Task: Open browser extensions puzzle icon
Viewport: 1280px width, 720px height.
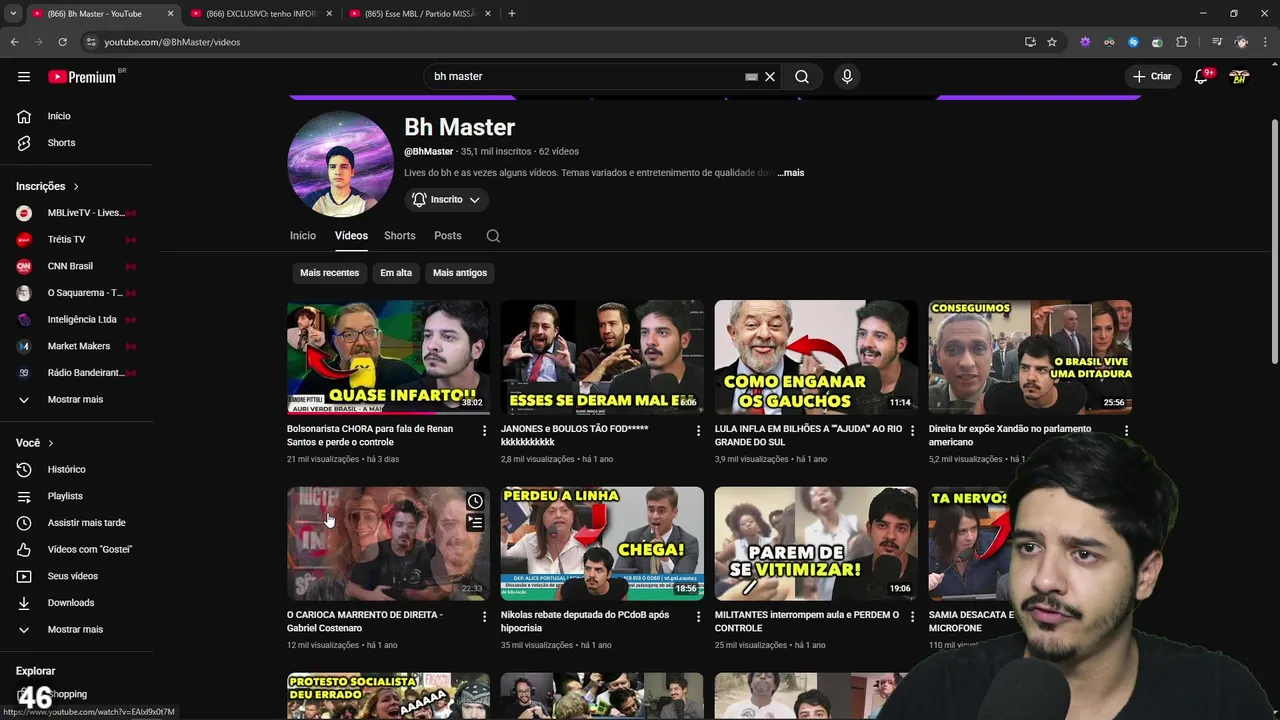Action: [x=1182, y=42]
